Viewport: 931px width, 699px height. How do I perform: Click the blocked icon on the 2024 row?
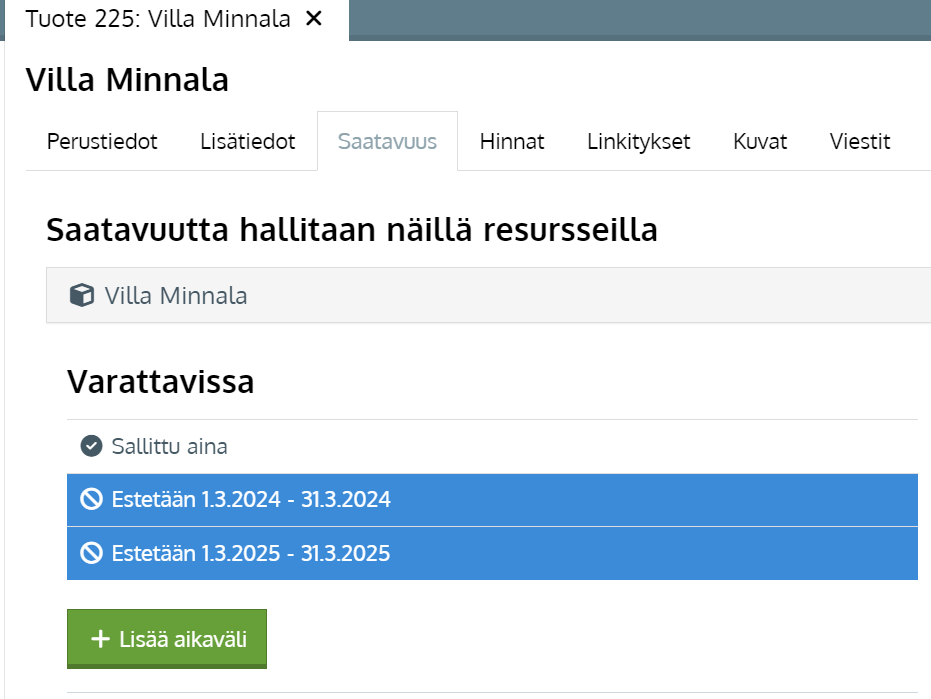point(91,499)
